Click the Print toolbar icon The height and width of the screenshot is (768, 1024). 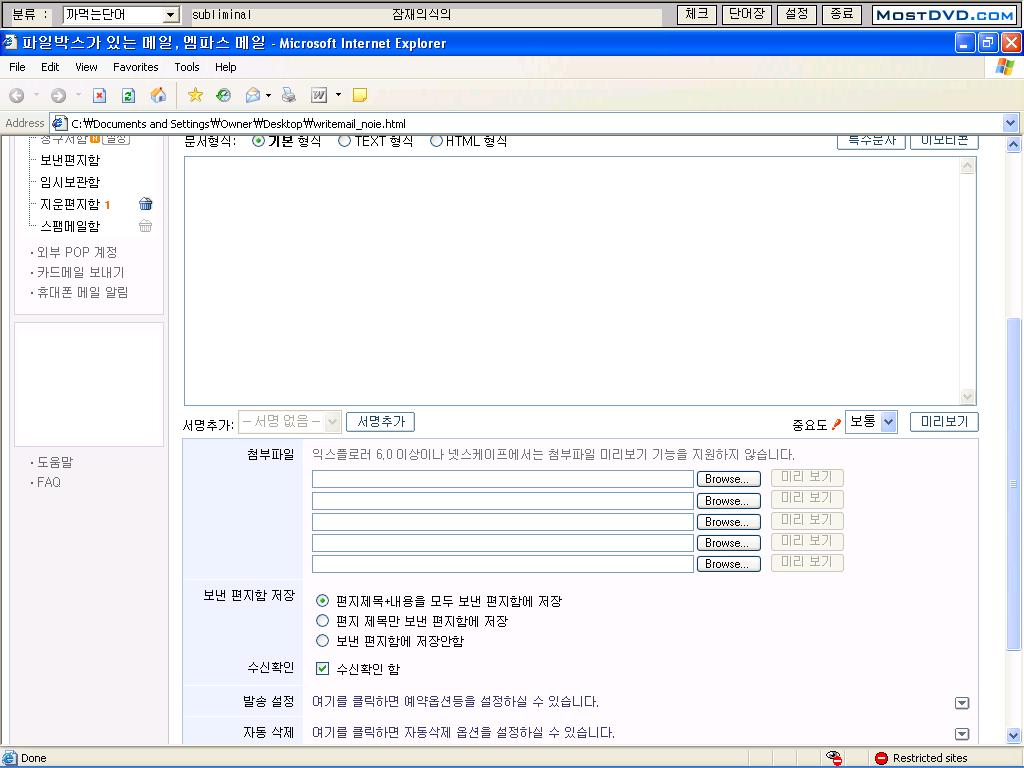[x=289, y=95]
